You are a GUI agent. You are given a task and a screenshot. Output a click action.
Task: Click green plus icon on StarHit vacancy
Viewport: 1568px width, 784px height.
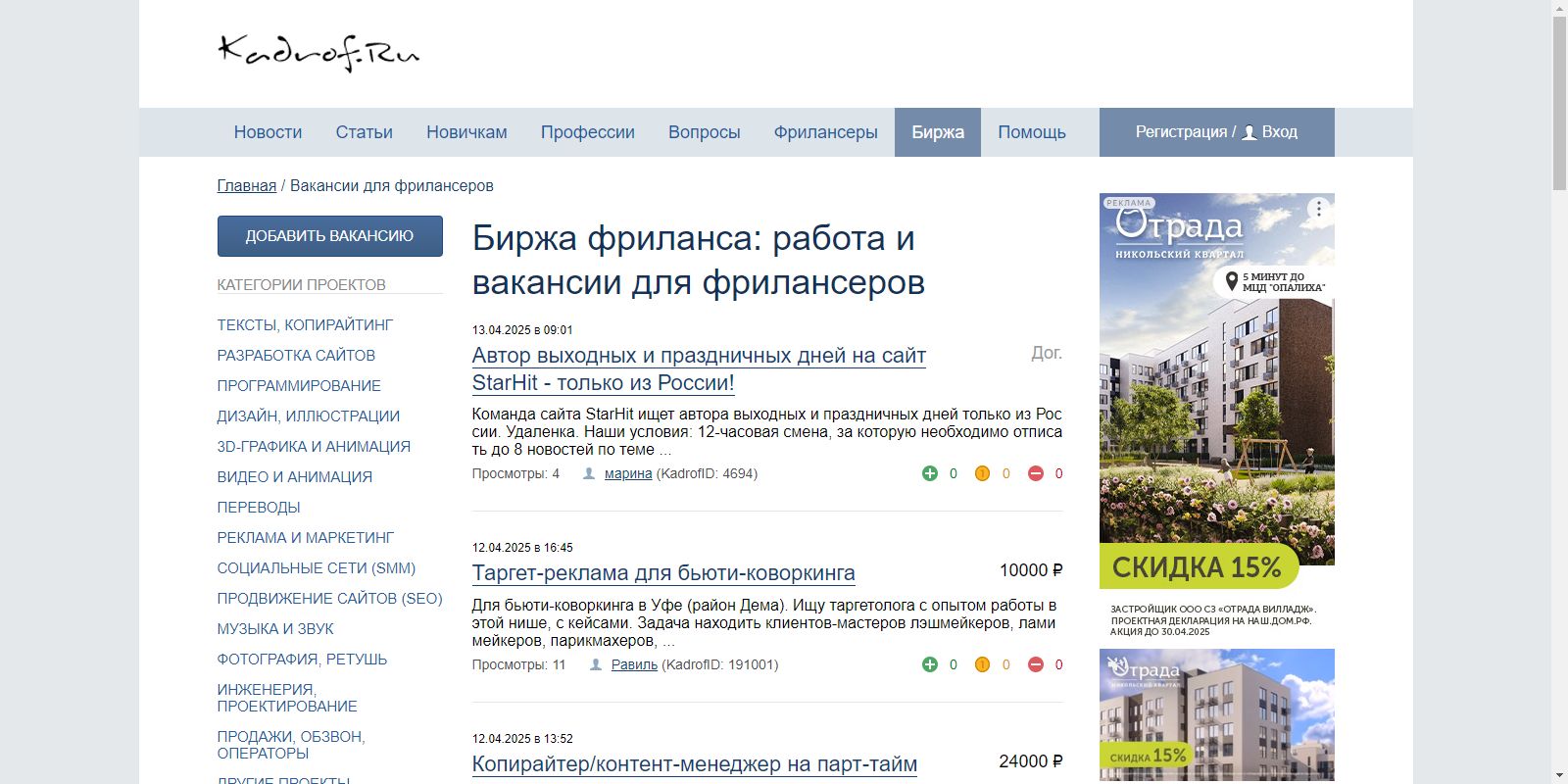(930, 473)
